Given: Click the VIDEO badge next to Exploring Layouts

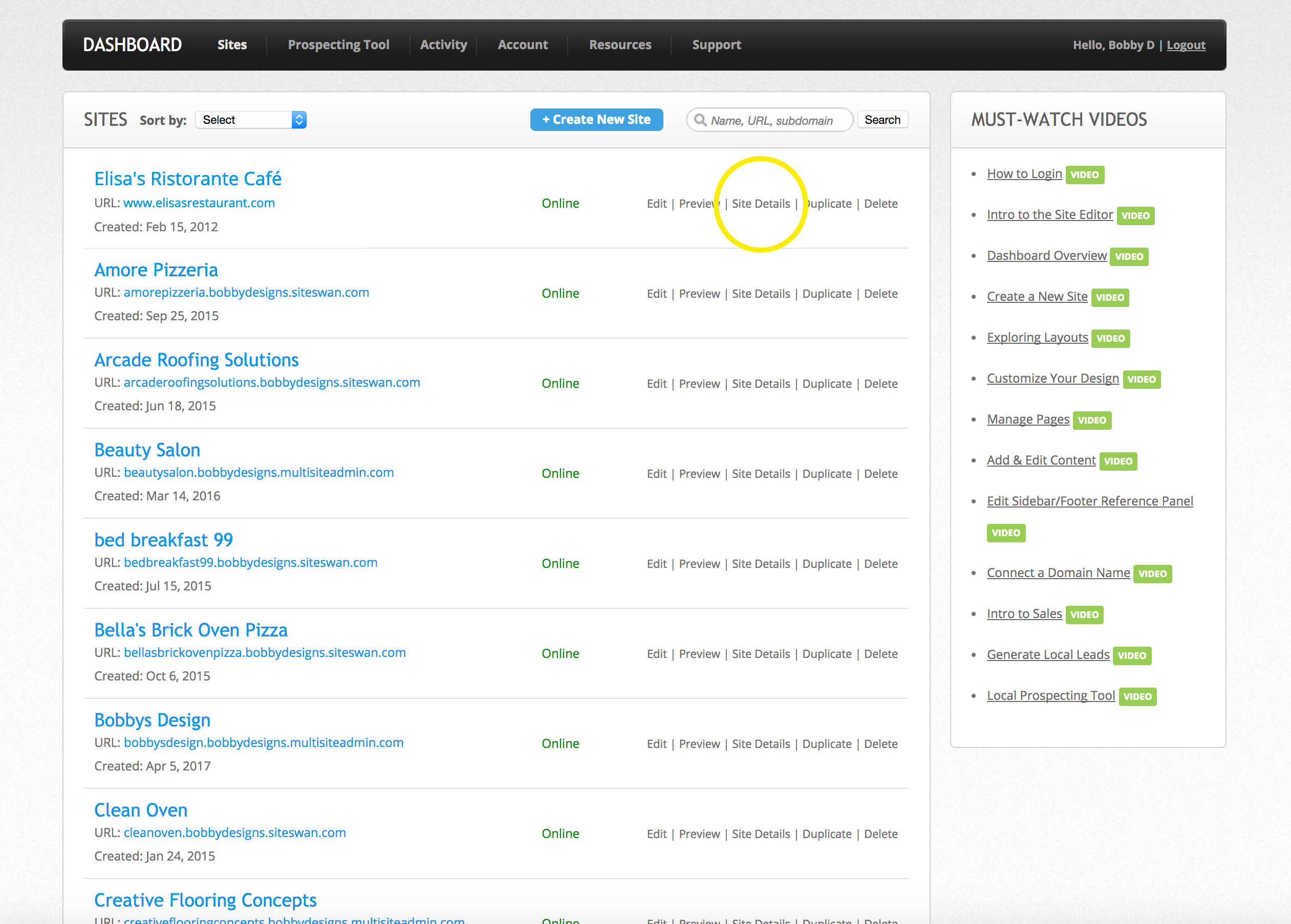Looking at the screenshot, I should coord(1110,339).
